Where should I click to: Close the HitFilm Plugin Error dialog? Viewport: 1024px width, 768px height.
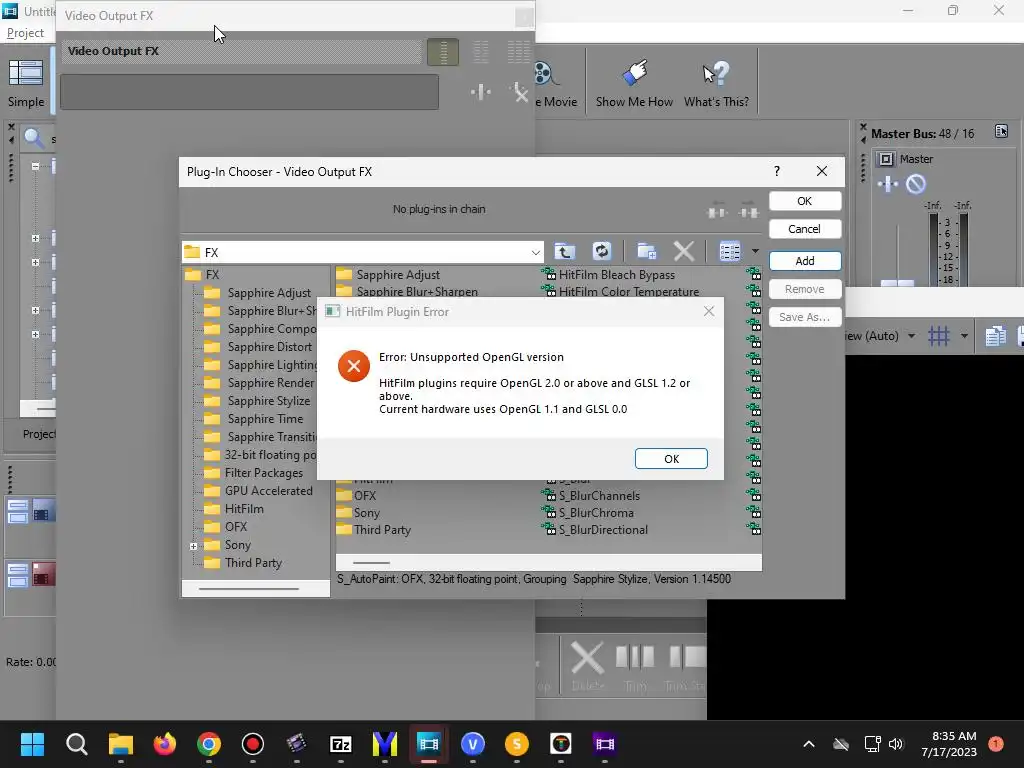[709, 312]
